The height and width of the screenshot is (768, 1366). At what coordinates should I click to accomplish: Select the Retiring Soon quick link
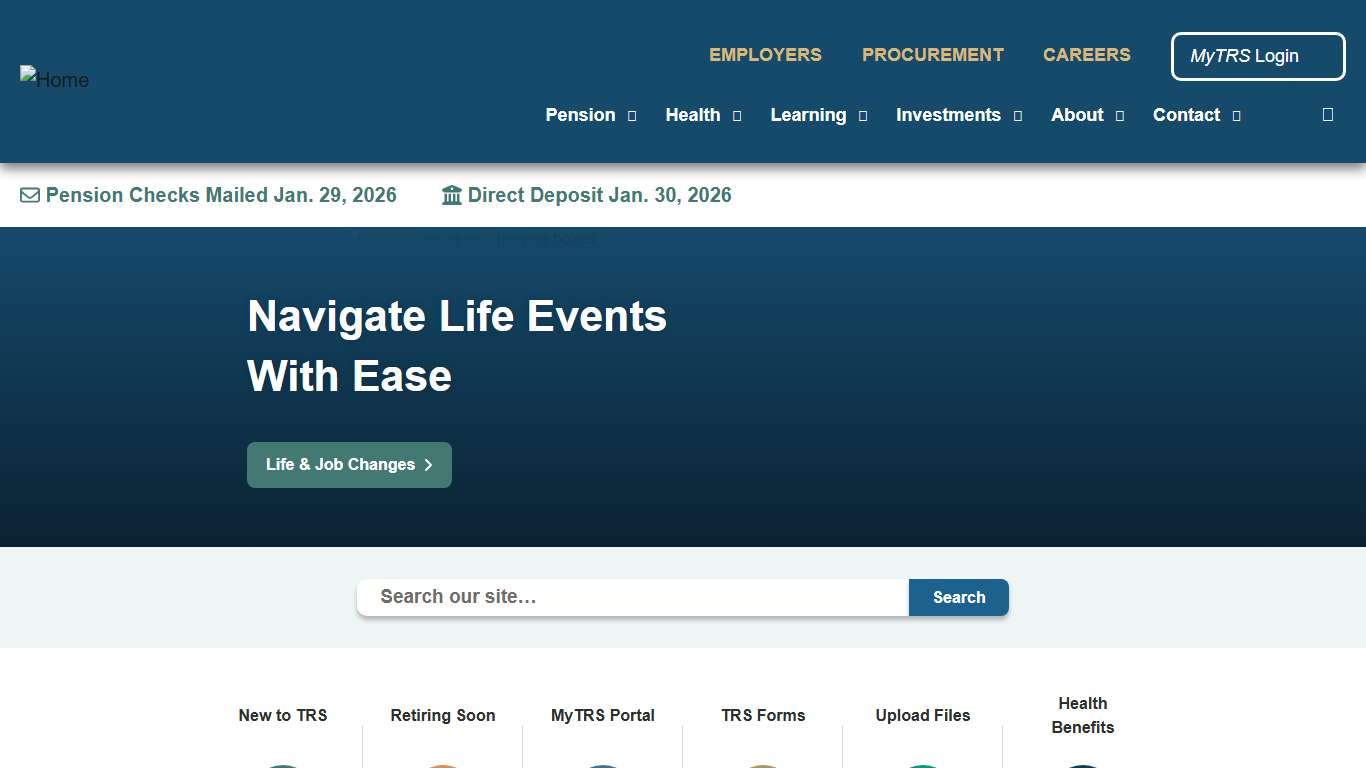pos(443,716)
